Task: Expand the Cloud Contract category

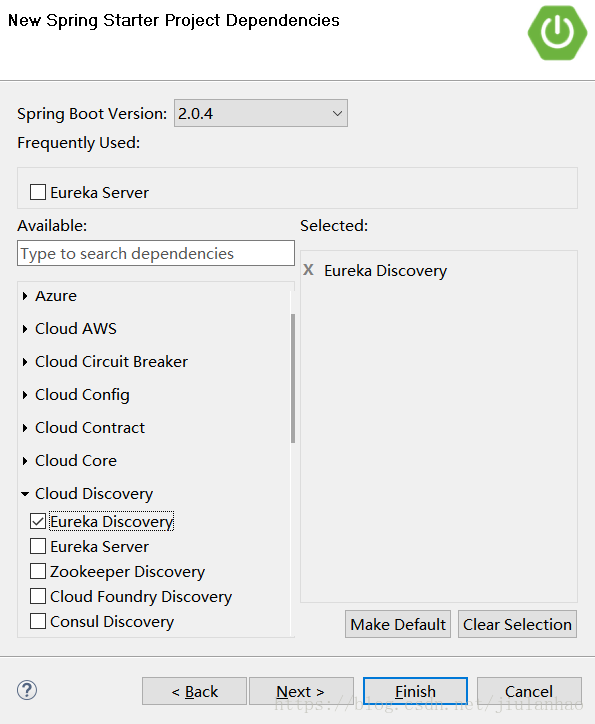Action: (25, 428)
